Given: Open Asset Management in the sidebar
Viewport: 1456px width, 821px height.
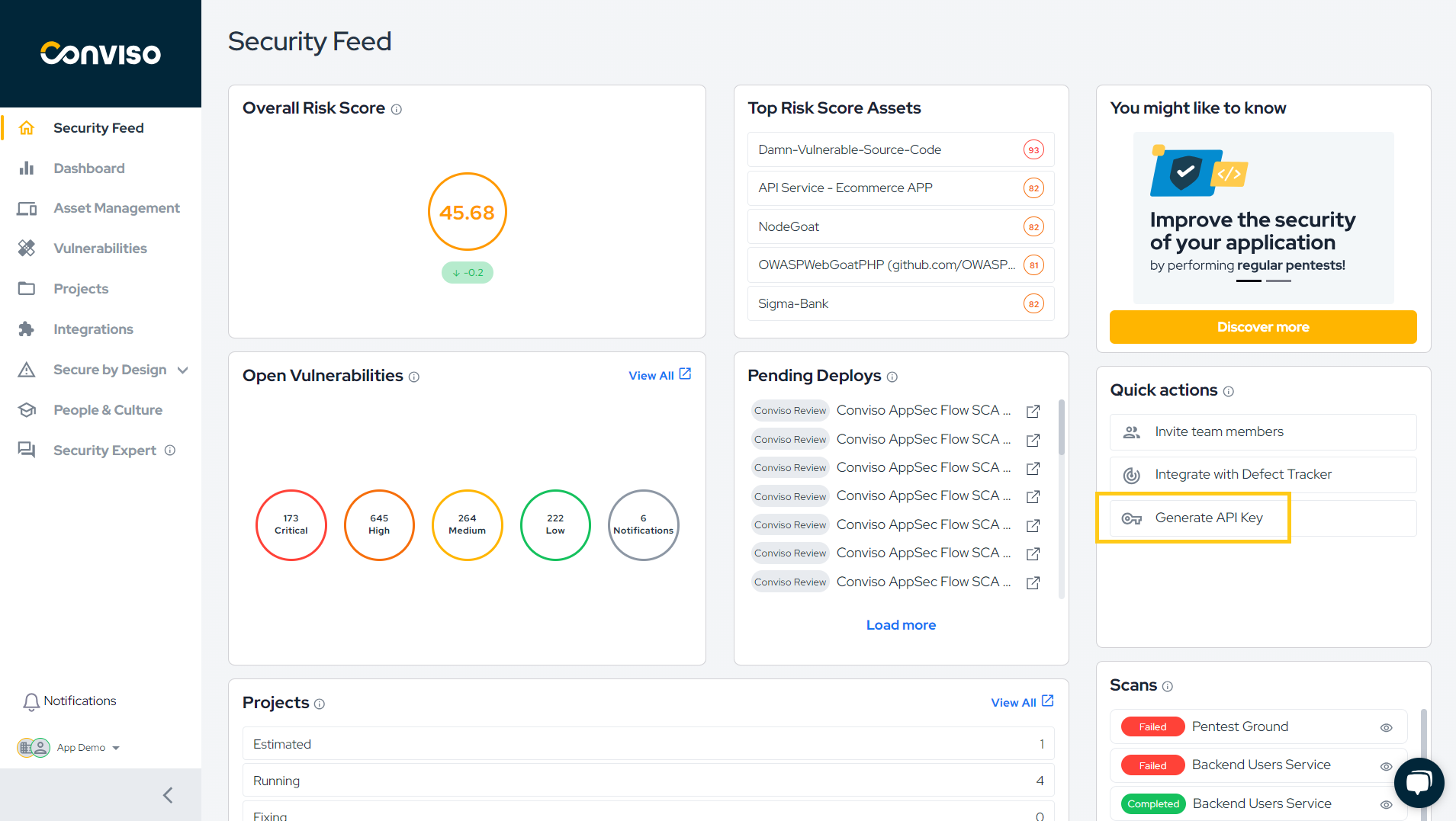Looking at the screenshot, I should 117,208.
